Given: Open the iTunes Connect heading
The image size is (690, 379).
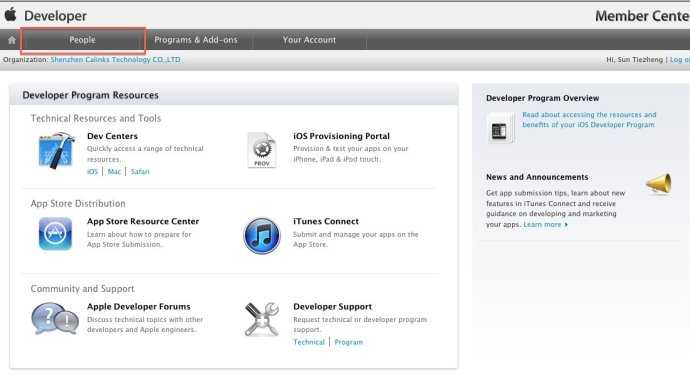Looking at the screenshot, I should coord(326,221).
